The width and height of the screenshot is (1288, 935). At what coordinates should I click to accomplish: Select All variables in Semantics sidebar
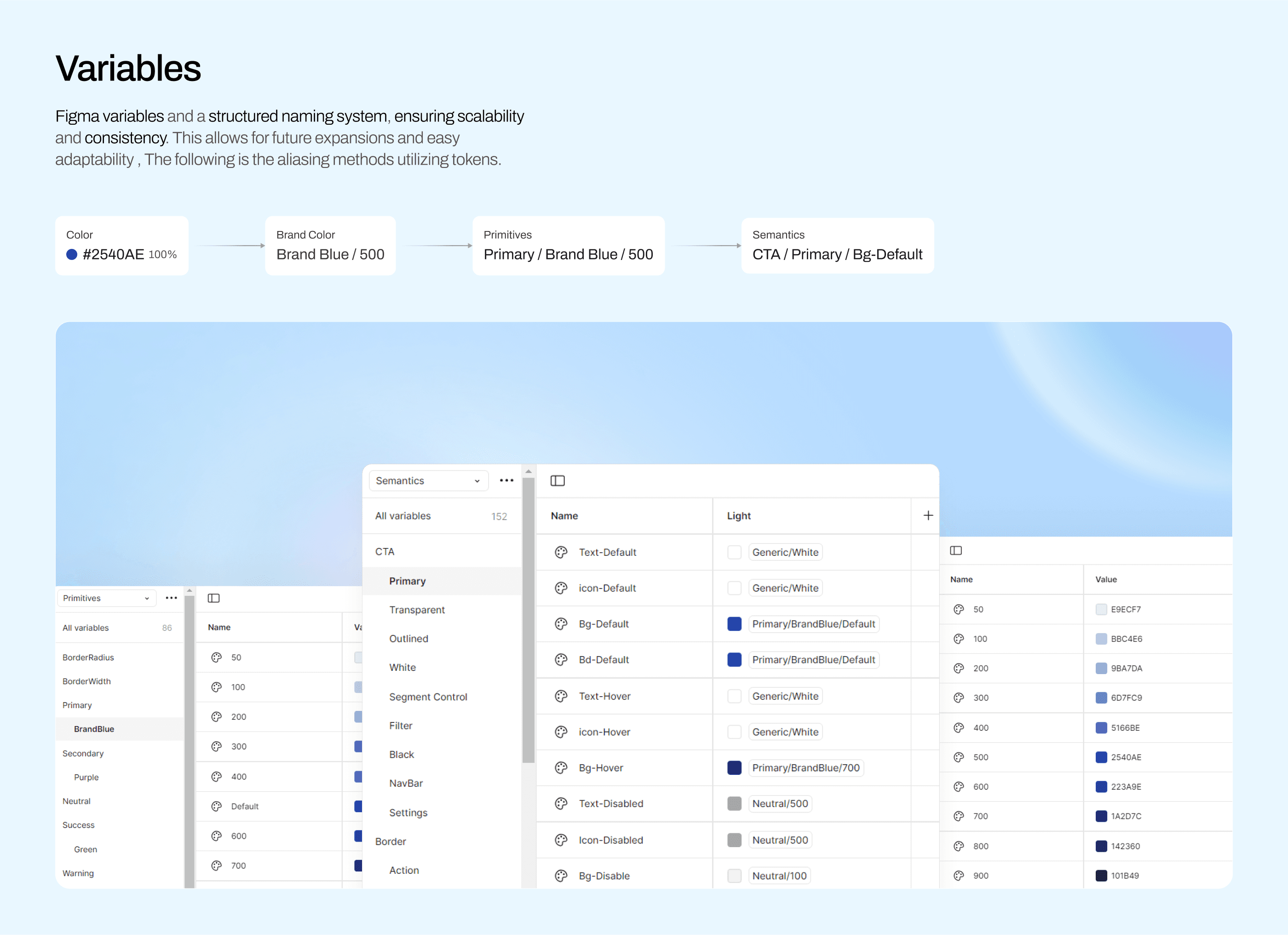pyautogui.click(x=402, y=515)
